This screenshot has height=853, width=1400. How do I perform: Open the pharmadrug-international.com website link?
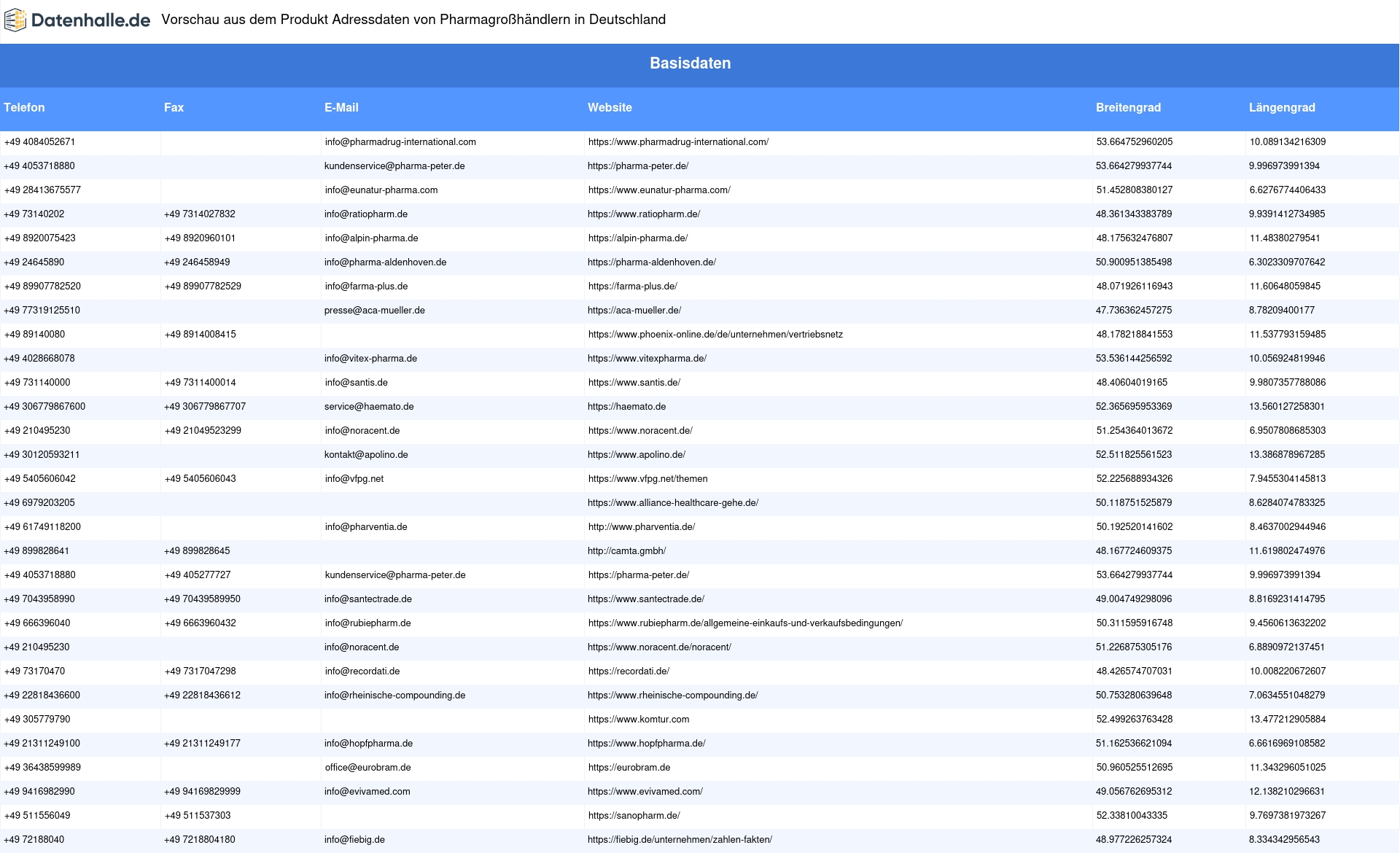678,142
